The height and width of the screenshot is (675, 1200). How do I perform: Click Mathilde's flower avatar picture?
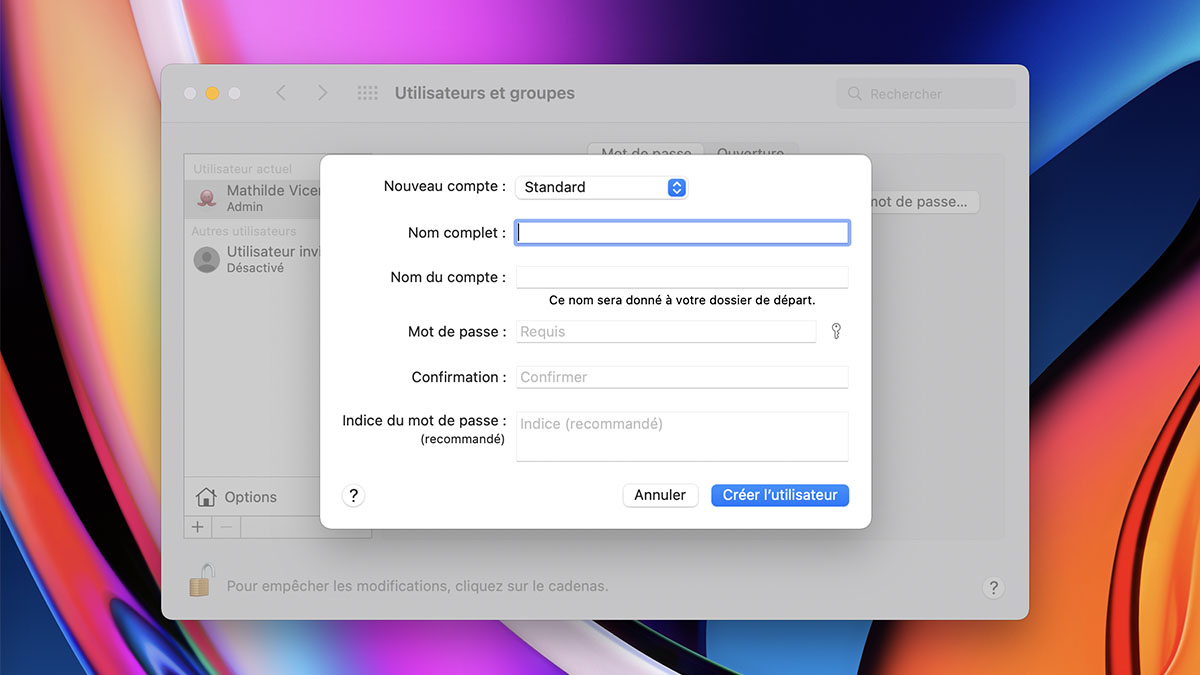point(207,198)
